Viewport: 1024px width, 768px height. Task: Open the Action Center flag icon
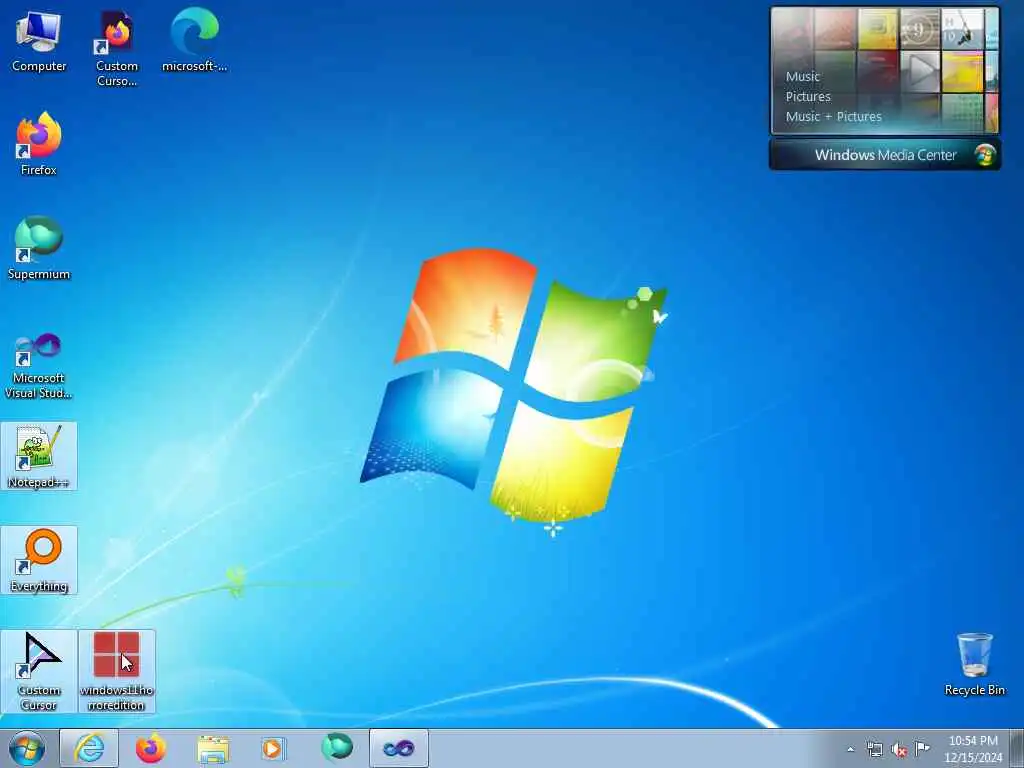click(x=922, y=748)
